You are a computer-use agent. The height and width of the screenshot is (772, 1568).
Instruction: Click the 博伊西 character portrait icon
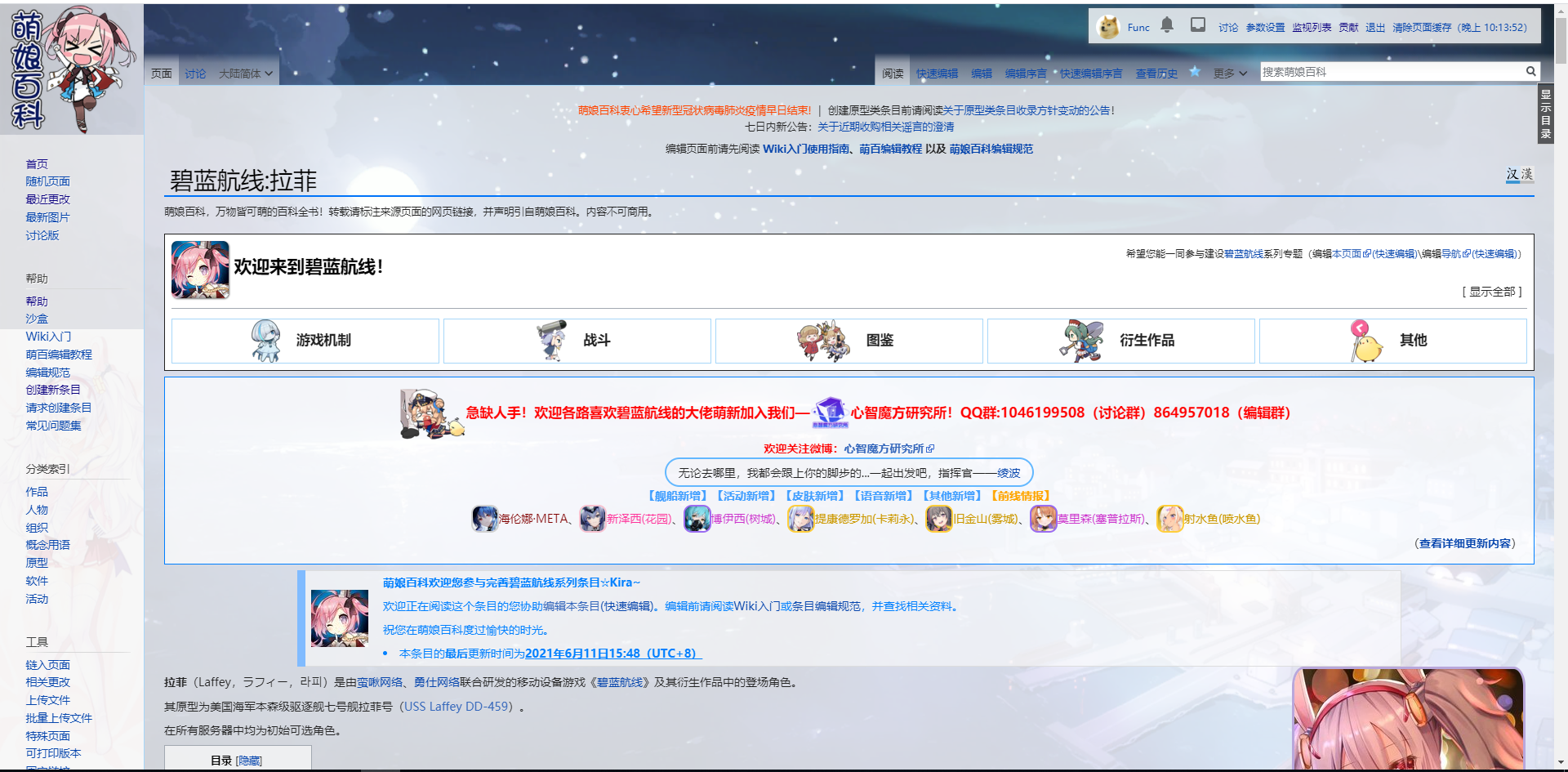pyautogui.click(x=697, y=519)
